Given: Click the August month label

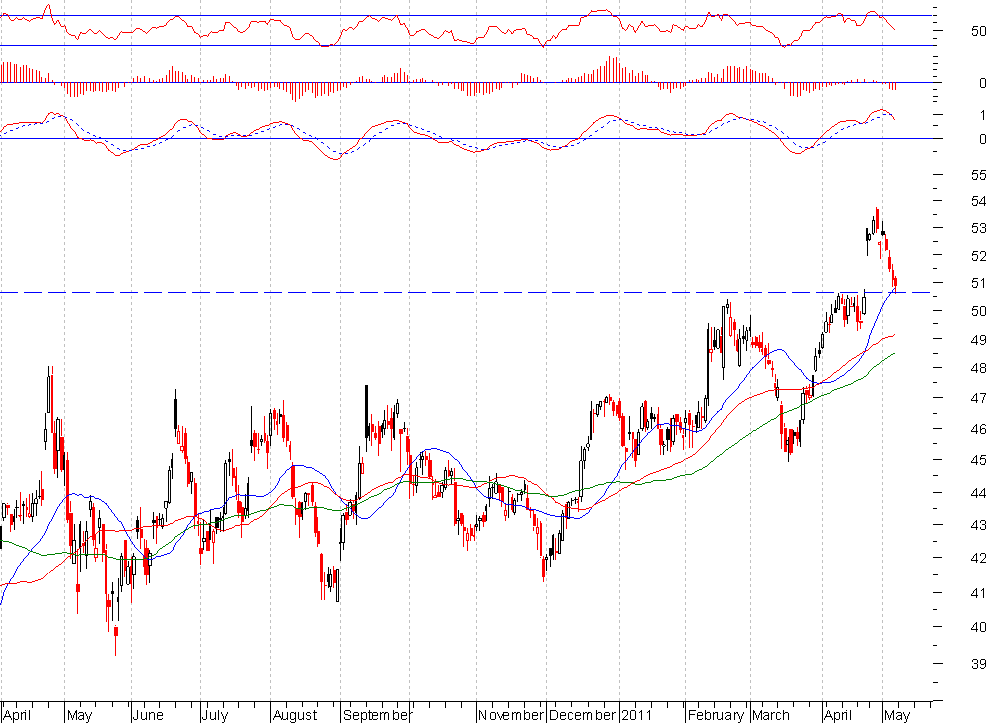Looking at the screenshot, I should click(x=295, y=715).
